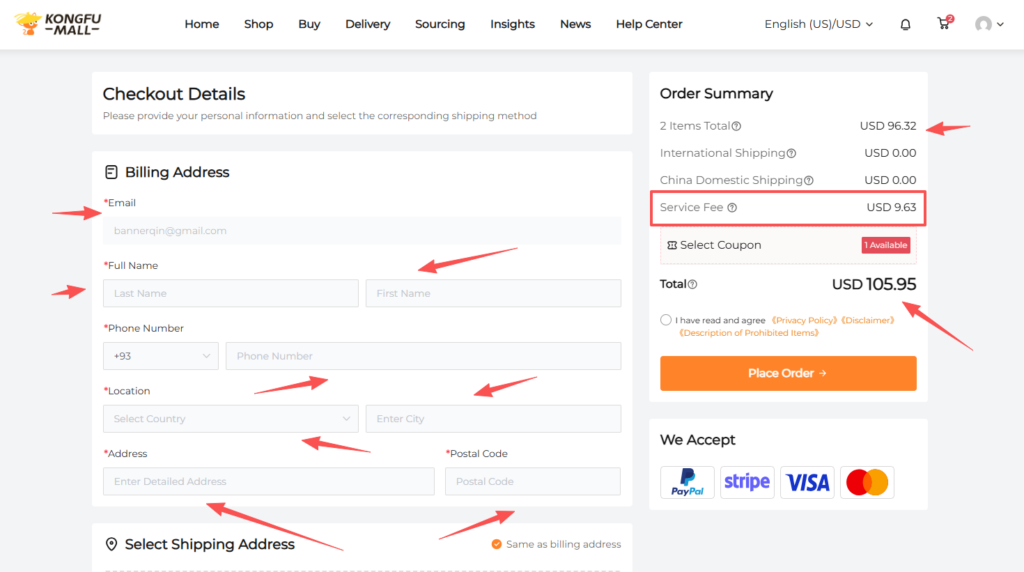Open the shopping cart icon
This screenshot has width=1024, height=572.
click(x=943, y=24)
